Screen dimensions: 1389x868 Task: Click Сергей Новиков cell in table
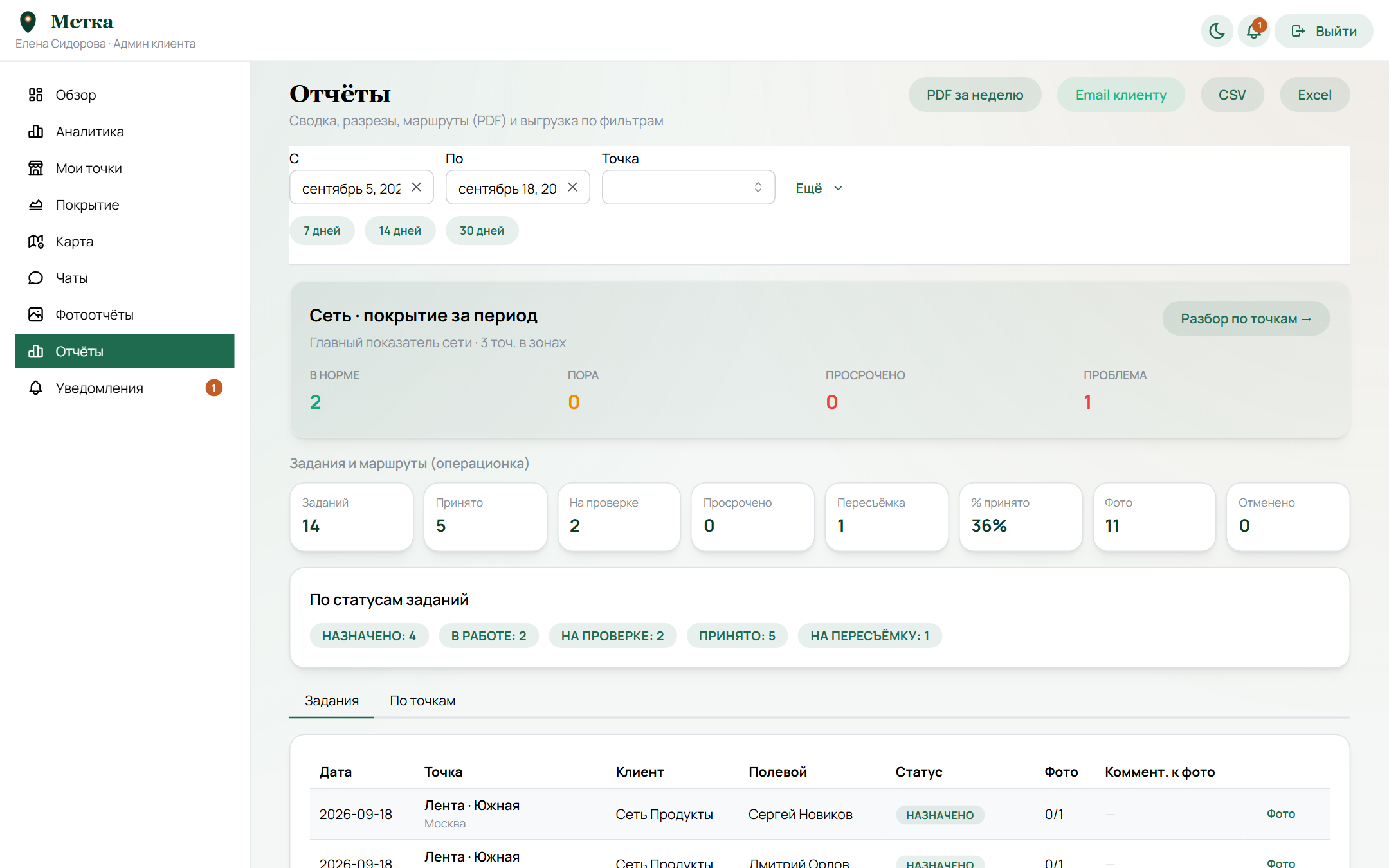tap(801, 814)
